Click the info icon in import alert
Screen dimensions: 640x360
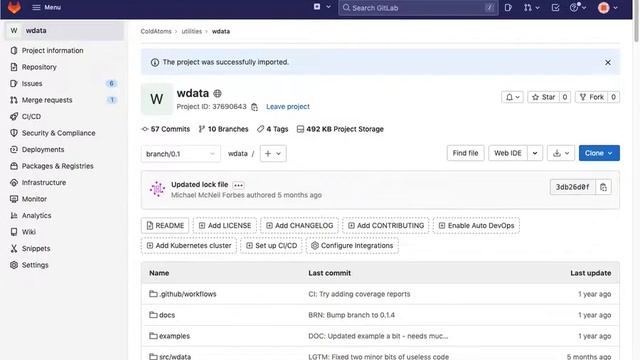tap(155, 62)
